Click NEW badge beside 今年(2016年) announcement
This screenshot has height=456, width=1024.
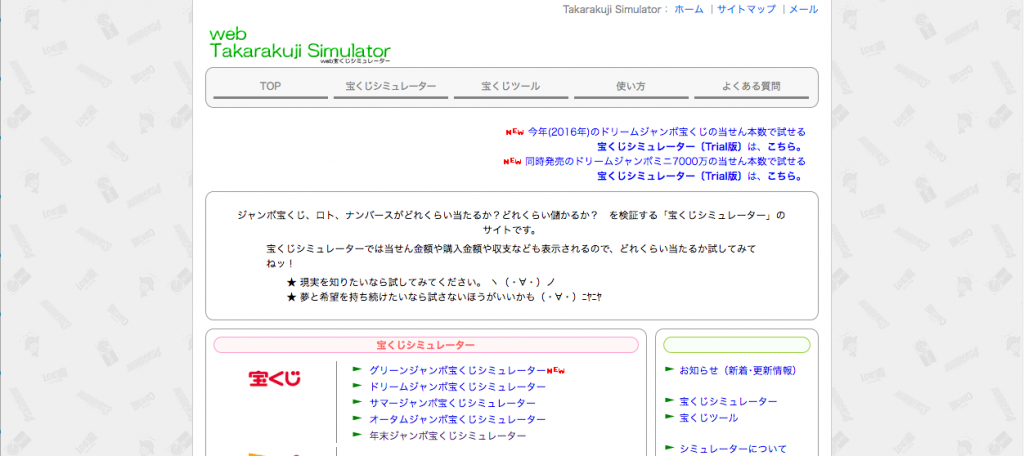(514, 132)
